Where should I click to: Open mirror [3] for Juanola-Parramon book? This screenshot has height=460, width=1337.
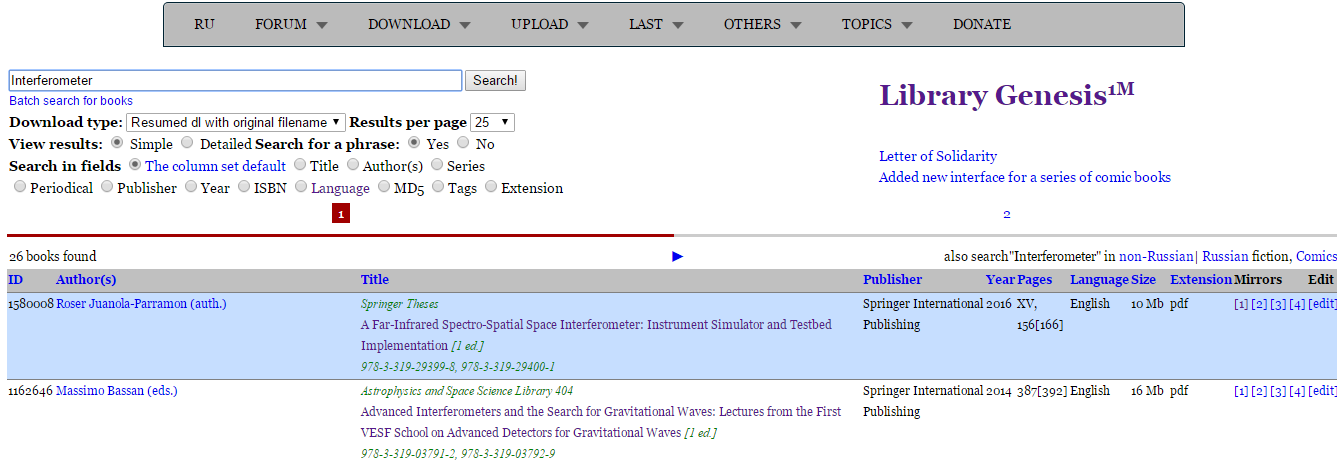pyautogui.click(x=1278, y=304)
